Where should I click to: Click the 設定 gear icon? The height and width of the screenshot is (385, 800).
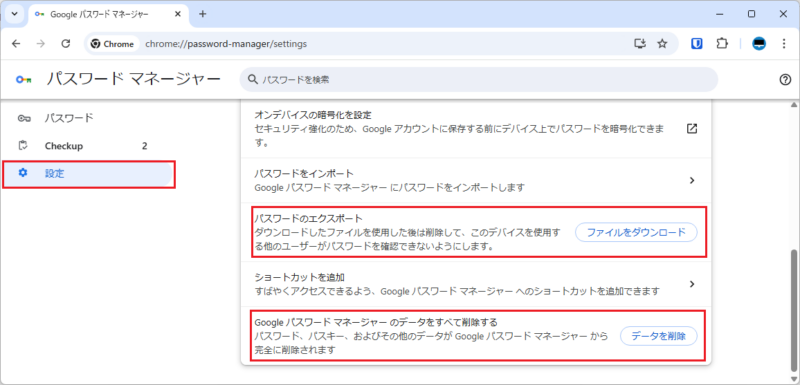pyautogui.click(x=22, y=173)
